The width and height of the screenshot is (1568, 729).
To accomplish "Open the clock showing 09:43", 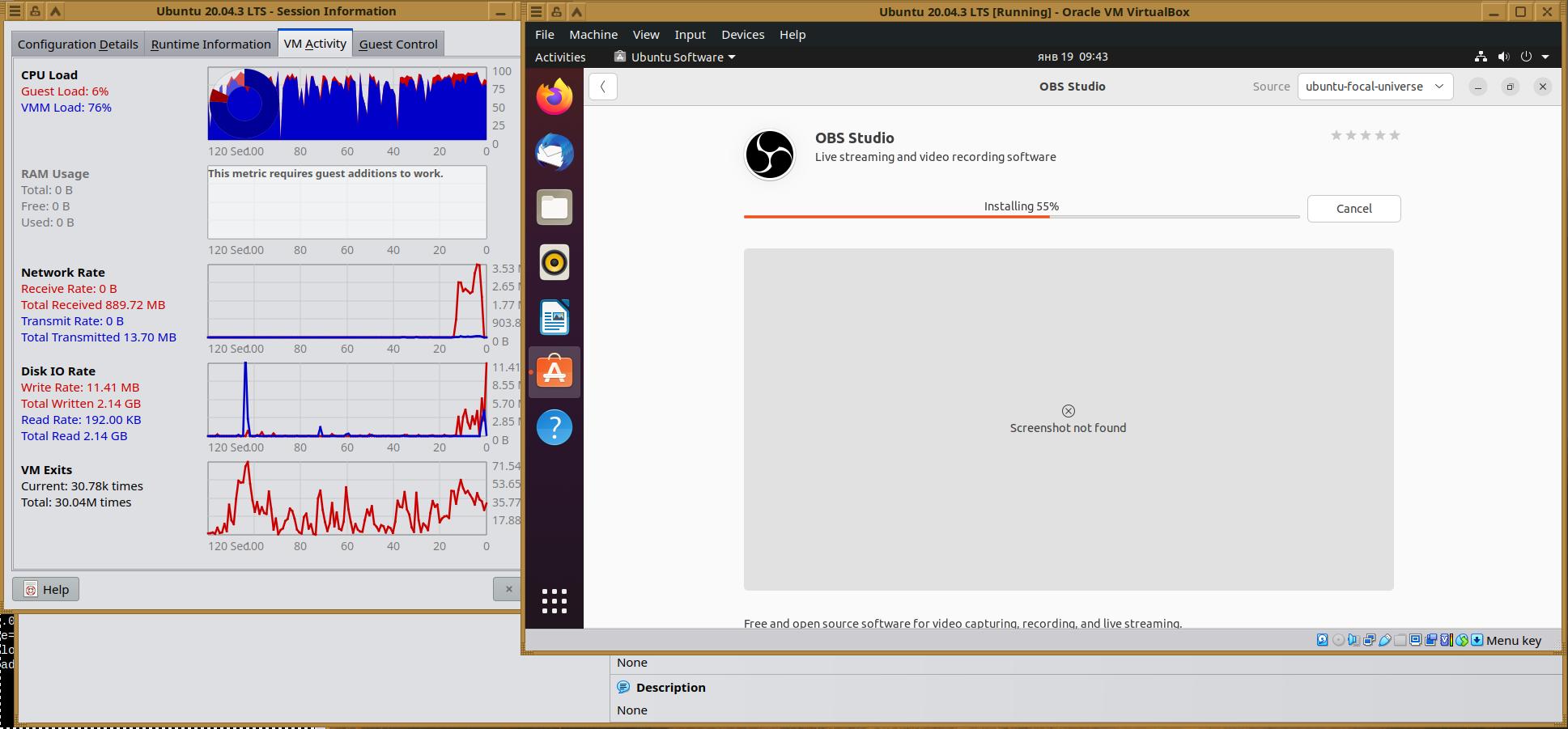I will [x=1073, y=57].
